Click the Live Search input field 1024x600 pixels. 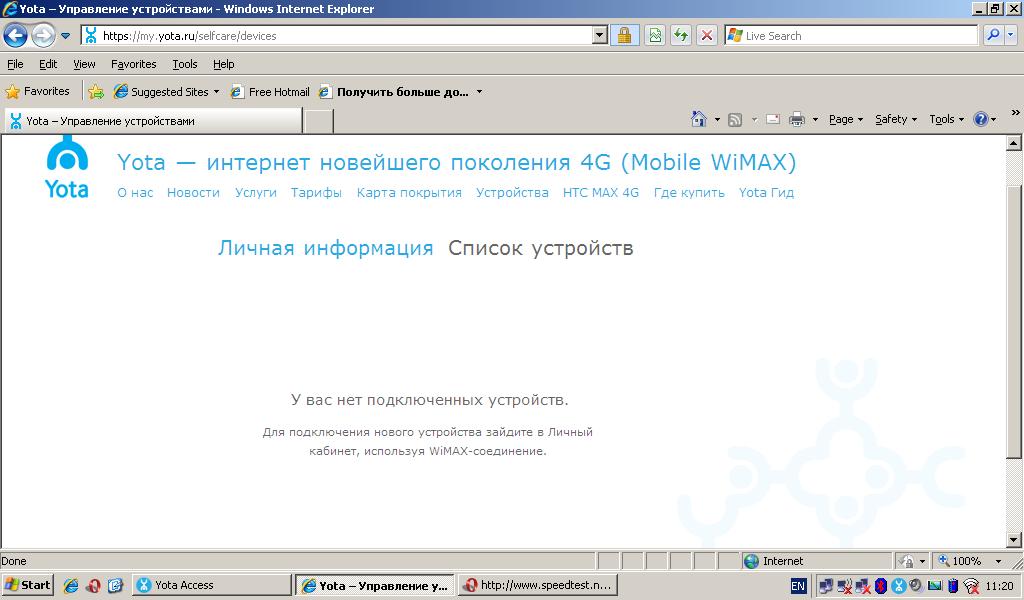[852, 35]
